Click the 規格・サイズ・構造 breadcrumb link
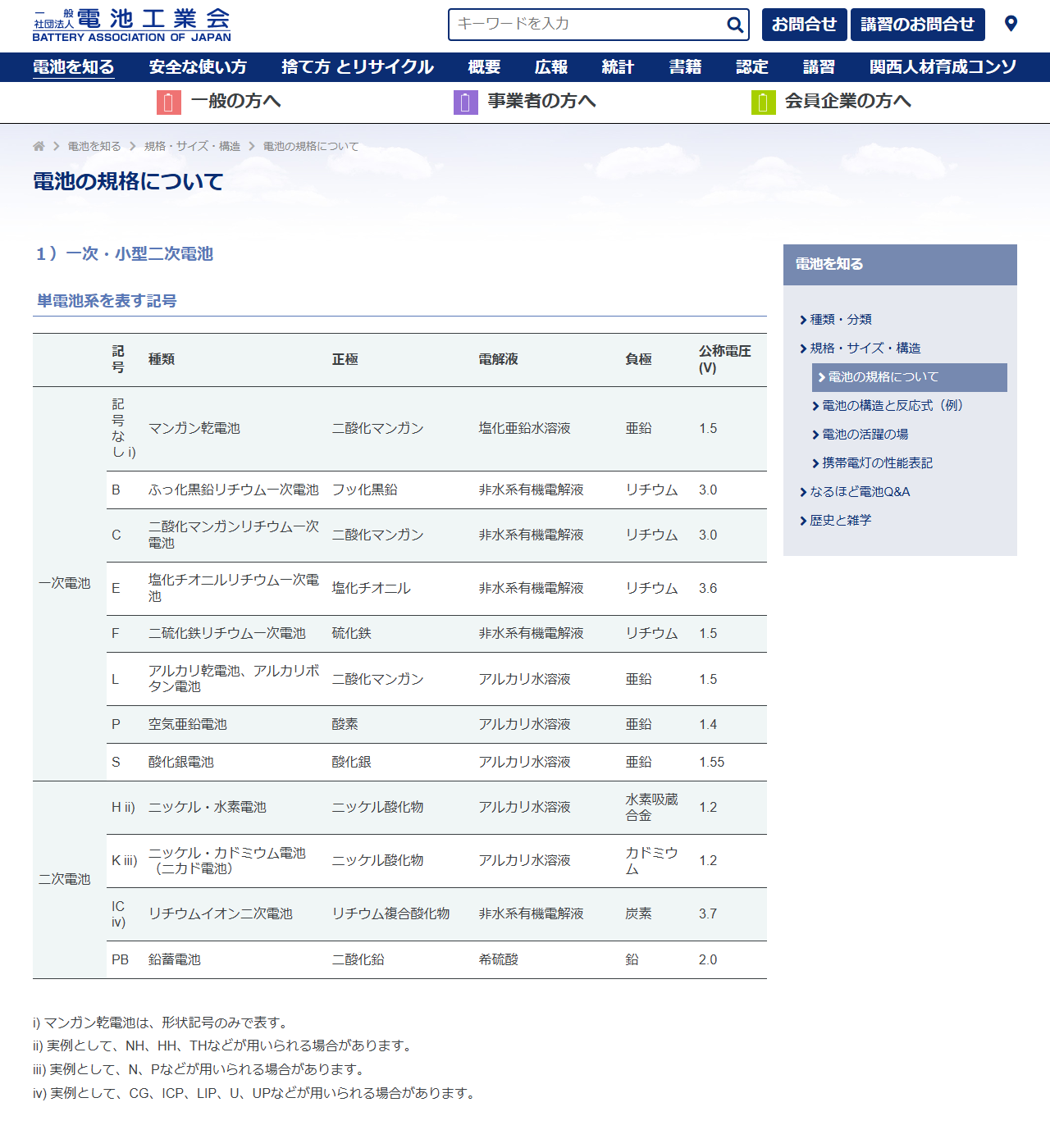Image resolution: width=1050 pixels, height=1148 pixels. pyautogui.click(x=193, y=146)
